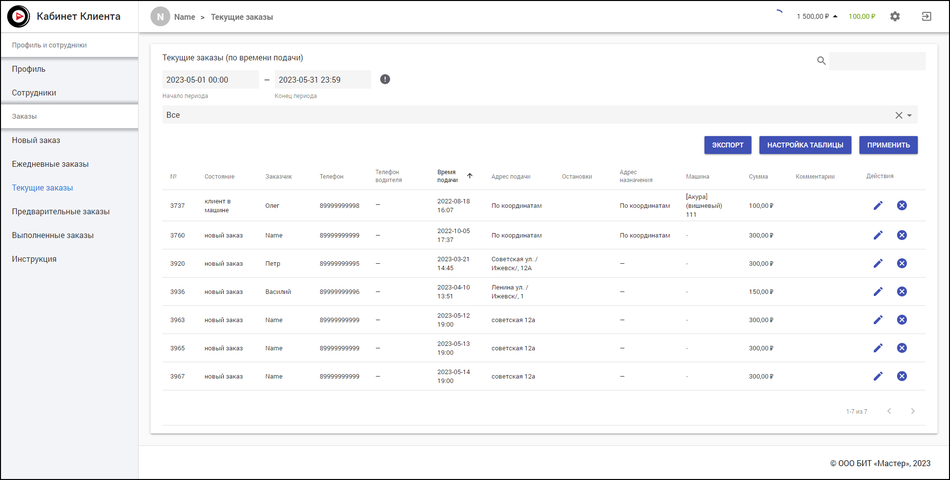950x480 pixels.
Task: Click the search input field
Action: click(x=876, y=61)
